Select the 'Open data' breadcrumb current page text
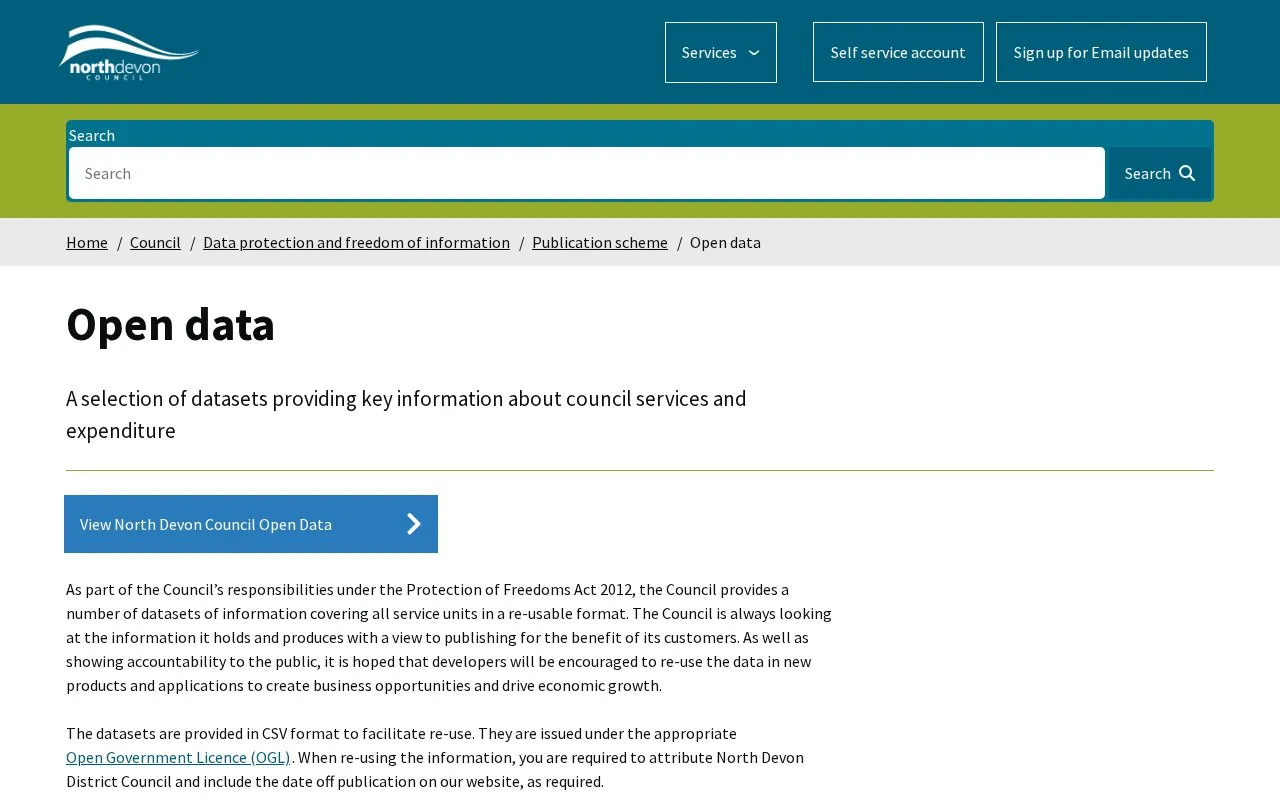 (x=725, y=242)
